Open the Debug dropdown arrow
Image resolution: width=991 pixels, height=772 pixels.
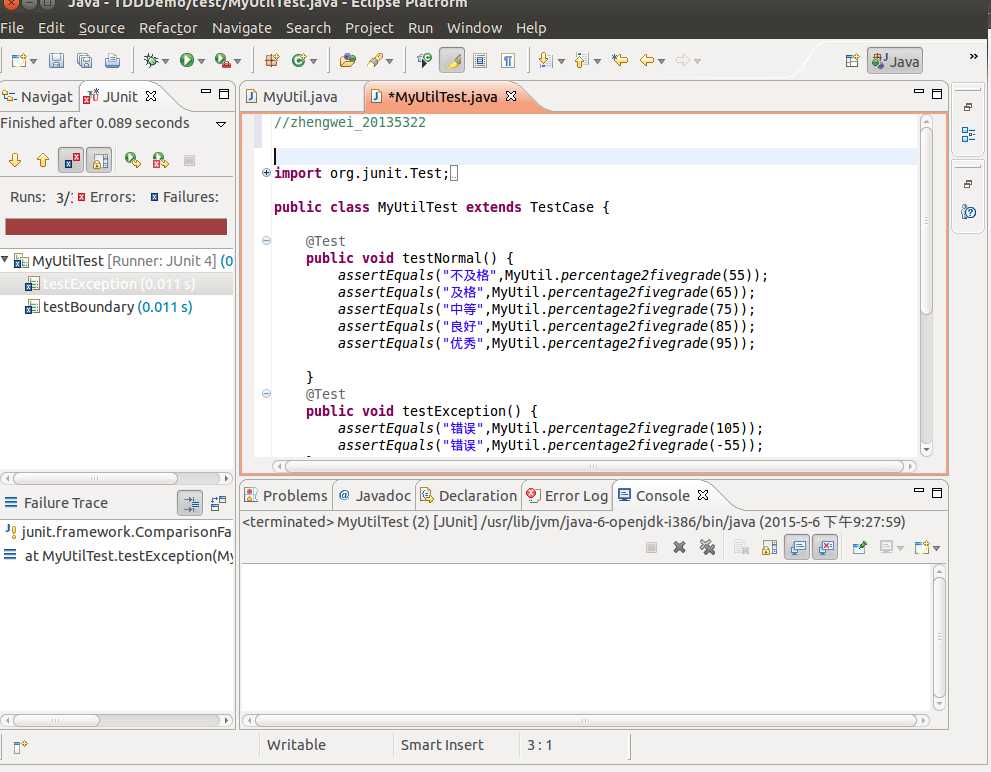(x=166, y=61)
